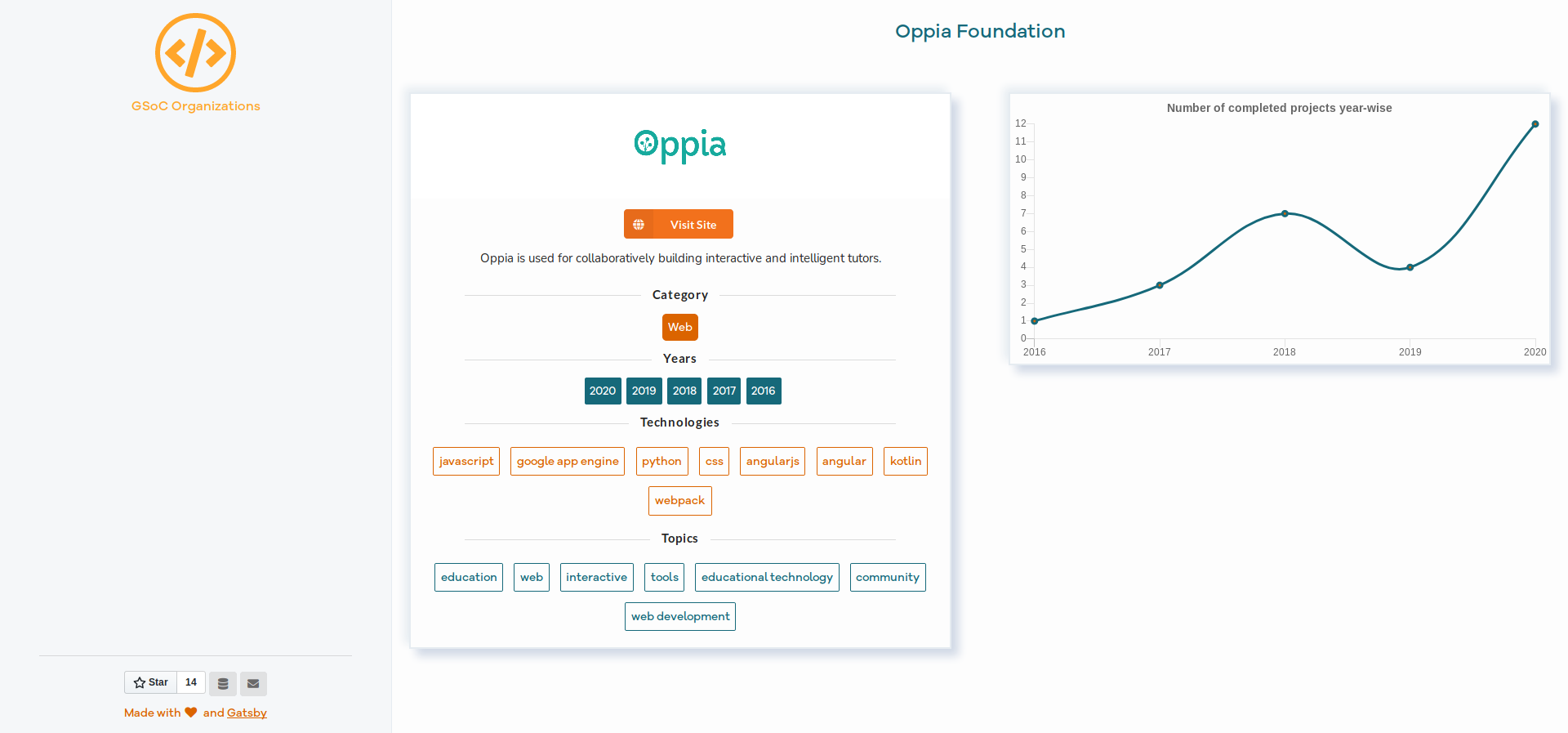Click the 2018 data point on chart

coord(1285,213)
